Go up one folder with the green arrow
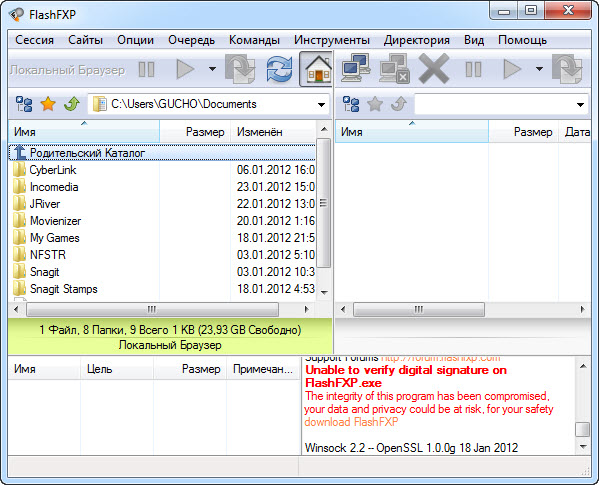The height and width of the screenshot is (485, 599). (71, 104)
